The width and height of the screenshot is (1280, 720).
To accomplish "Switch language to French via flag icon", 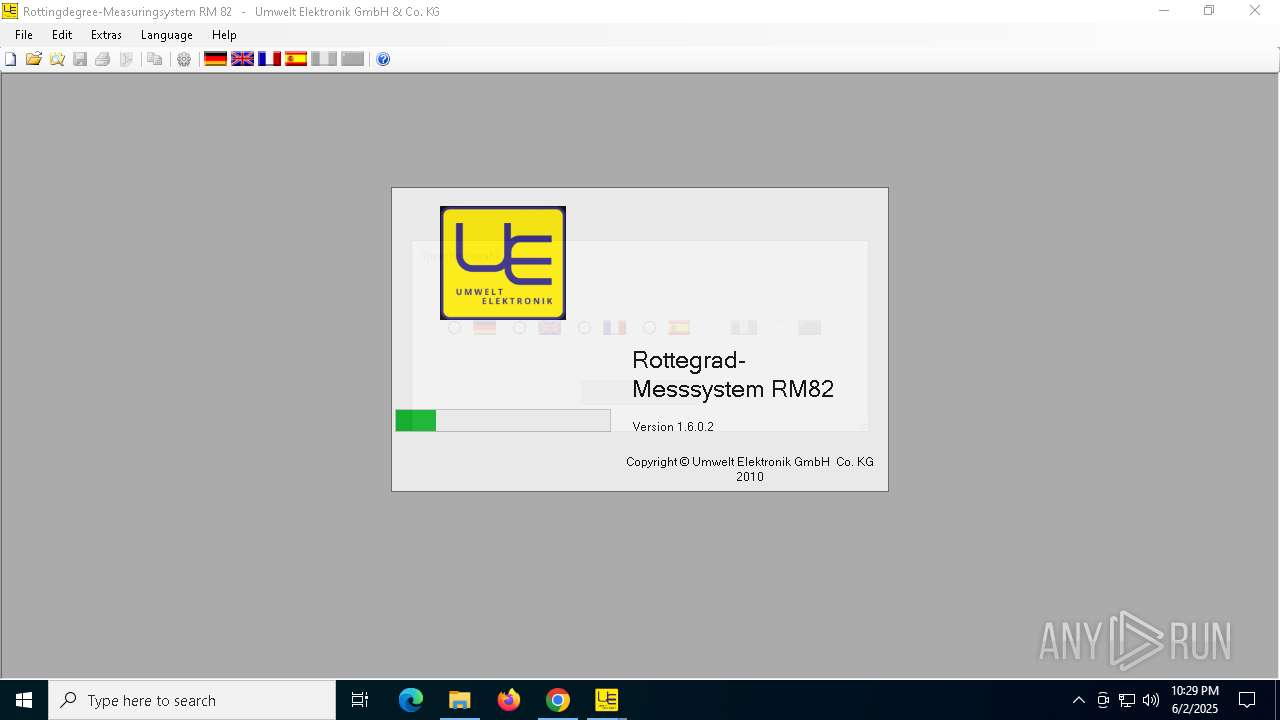I will coord(269,59).
